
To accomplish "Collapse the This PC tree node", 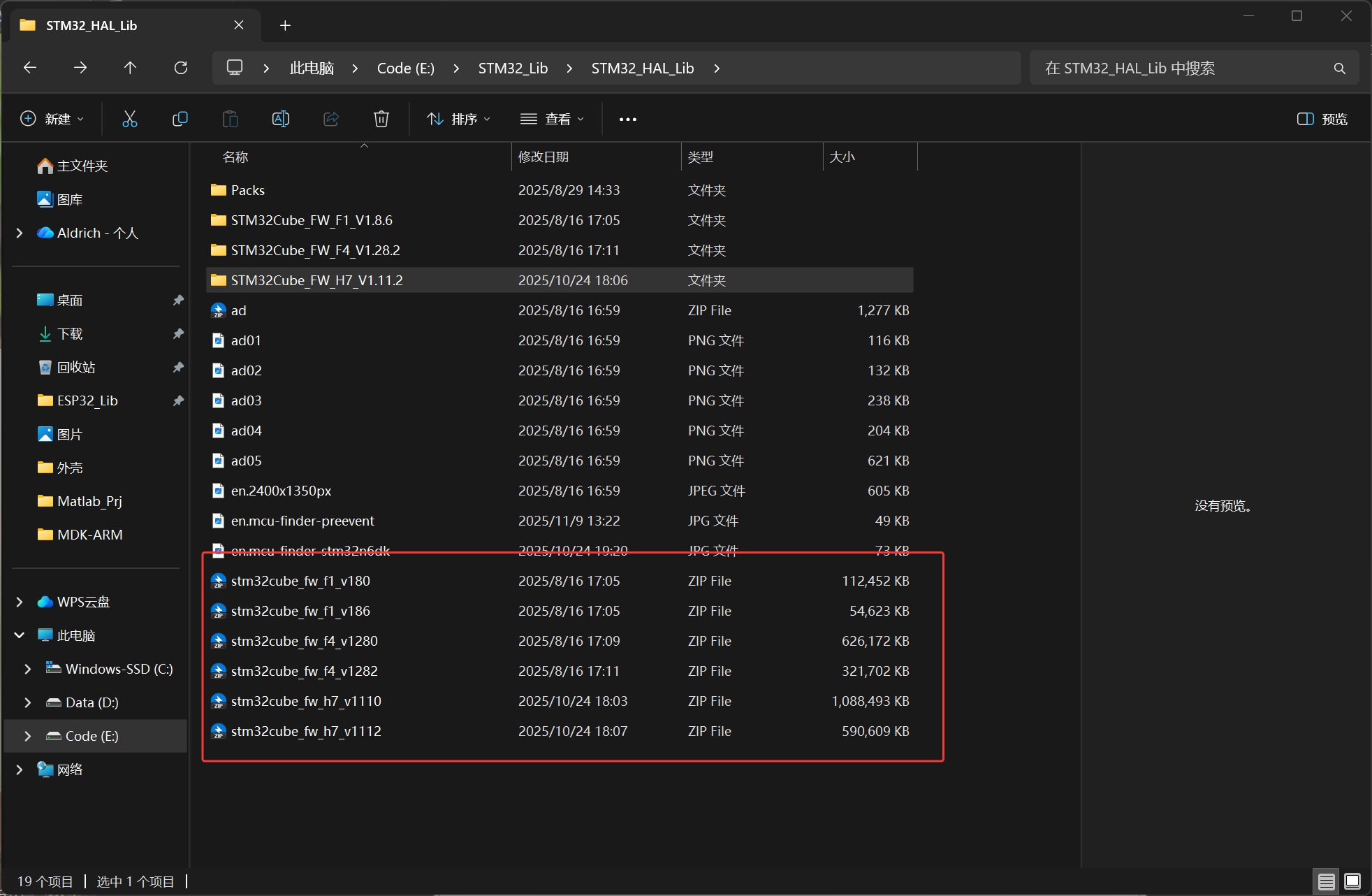I will (x=20, y=635).
